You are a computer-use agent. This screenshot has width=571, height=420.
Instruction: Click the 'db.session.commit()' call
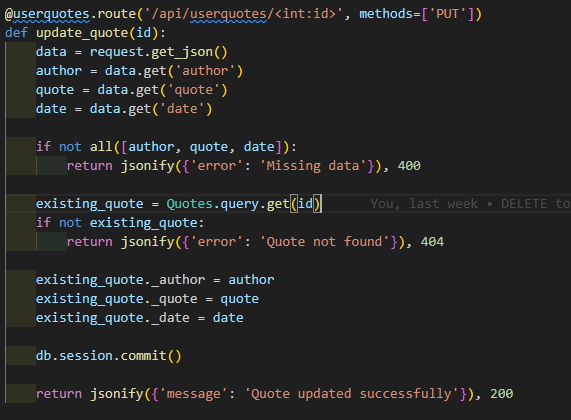109,356
